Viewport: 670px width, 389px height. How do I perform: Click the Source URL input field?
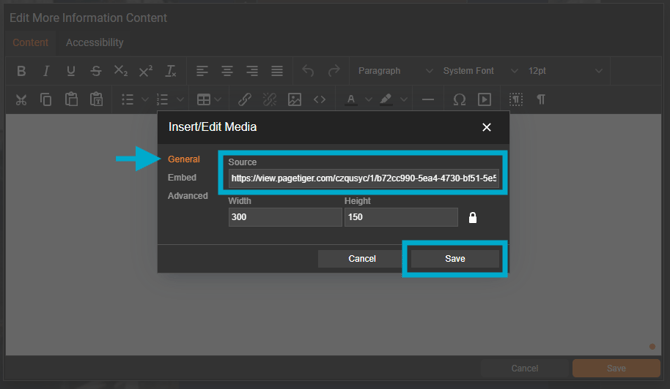click(364, 178)
